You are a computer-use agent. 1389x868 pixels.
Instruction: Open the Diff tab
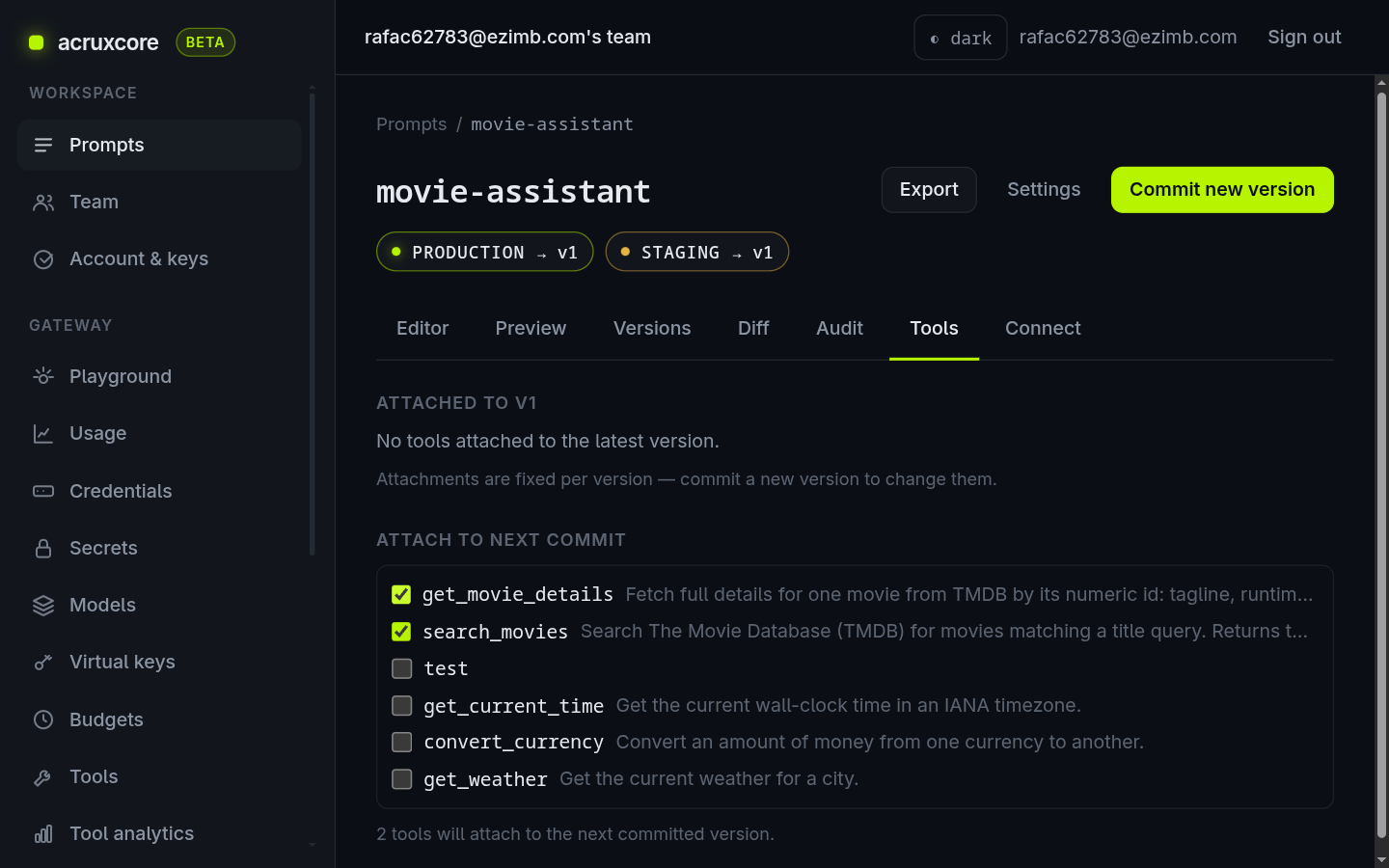tap(753, 329)
